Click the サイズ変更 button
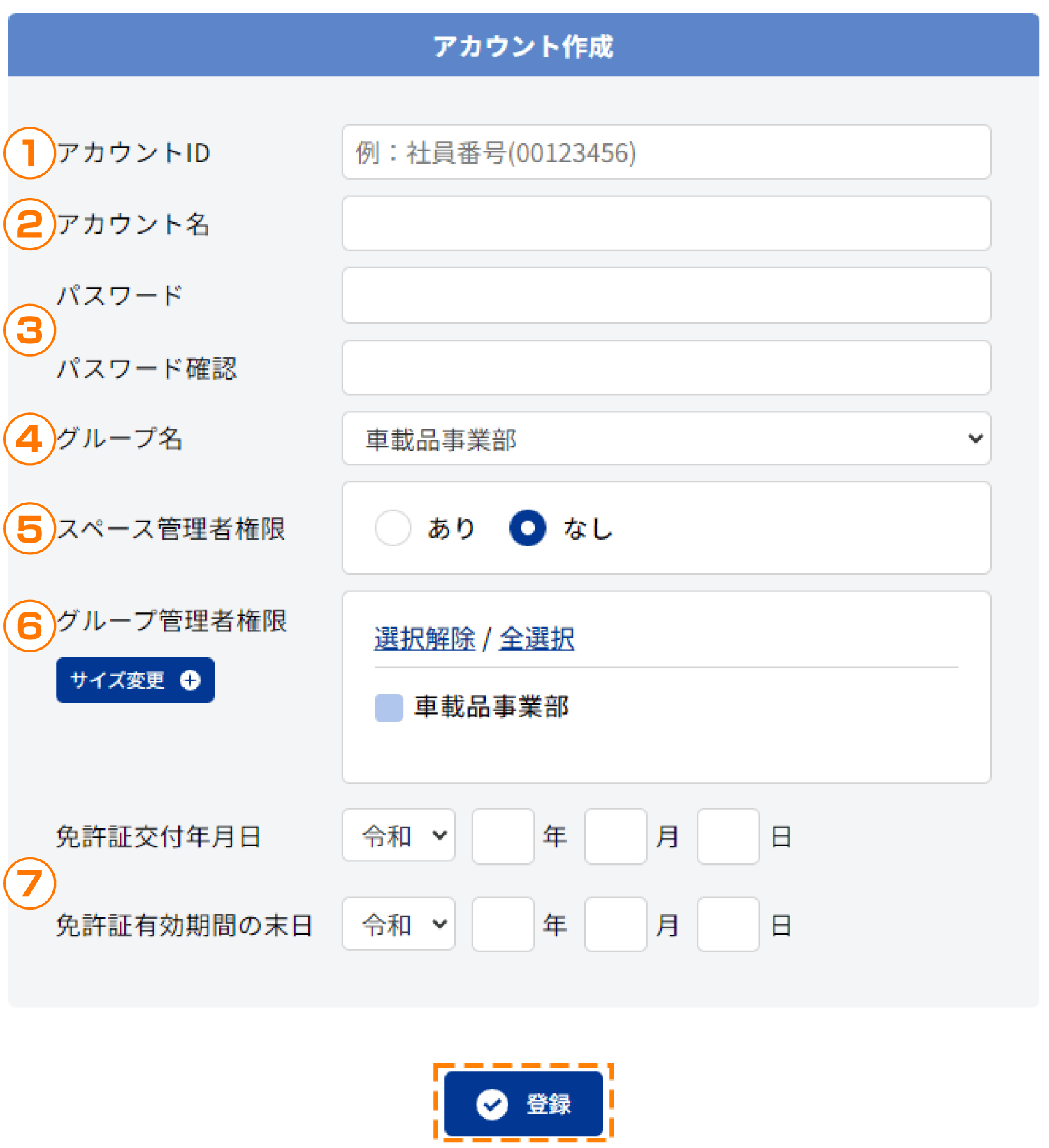Viewport: 1049px width, 1148px height. (135, 680)
